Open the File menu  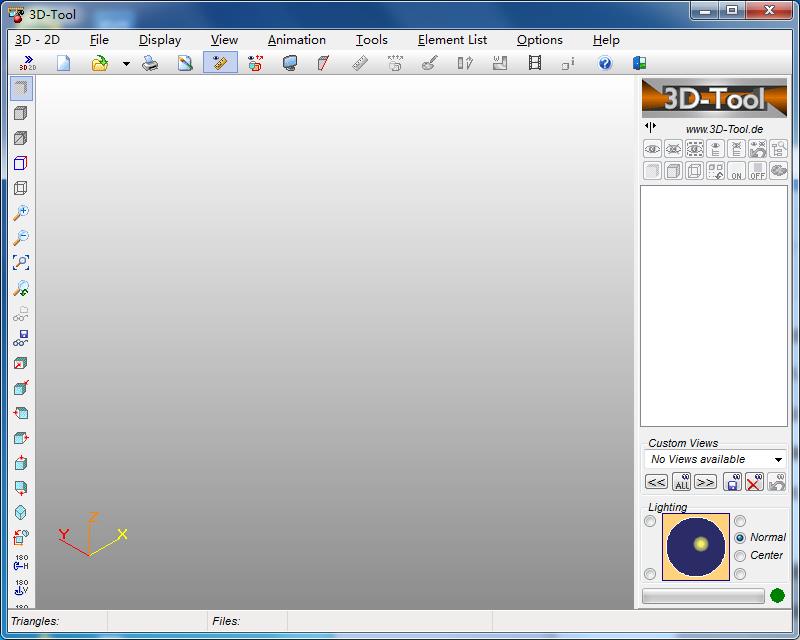pos(99,40)
